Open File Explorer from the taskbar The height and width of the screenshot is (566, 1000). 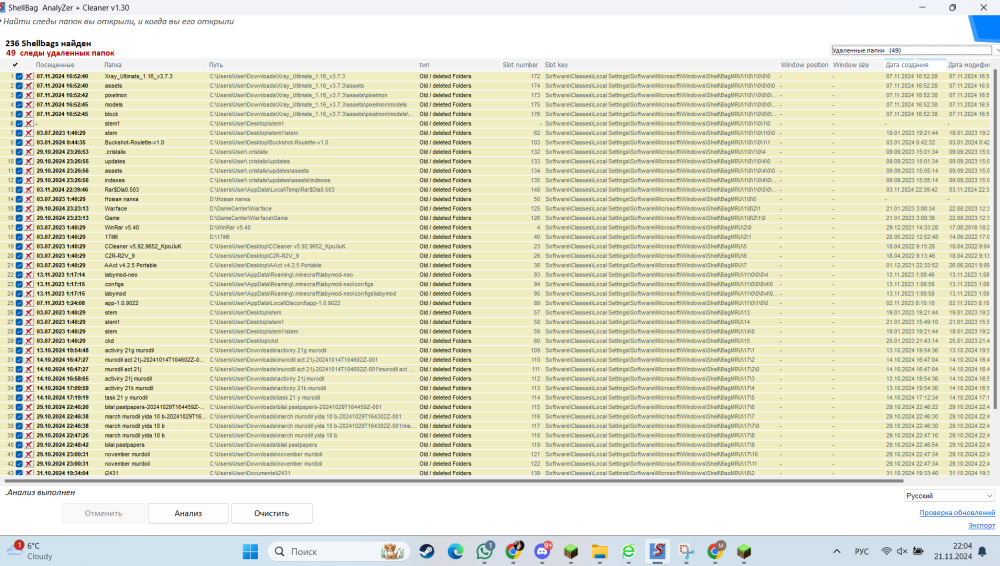(599, 551)
